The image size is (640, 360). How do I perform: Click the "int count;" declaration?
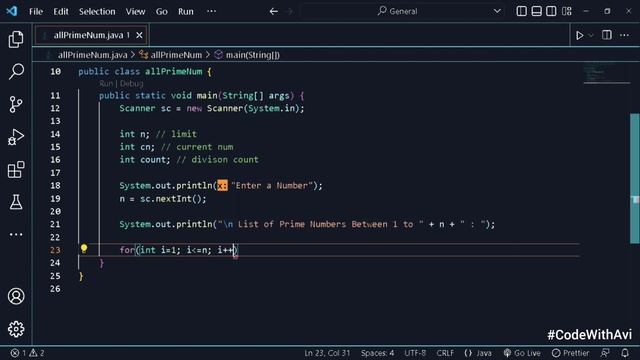pos(145,160)
